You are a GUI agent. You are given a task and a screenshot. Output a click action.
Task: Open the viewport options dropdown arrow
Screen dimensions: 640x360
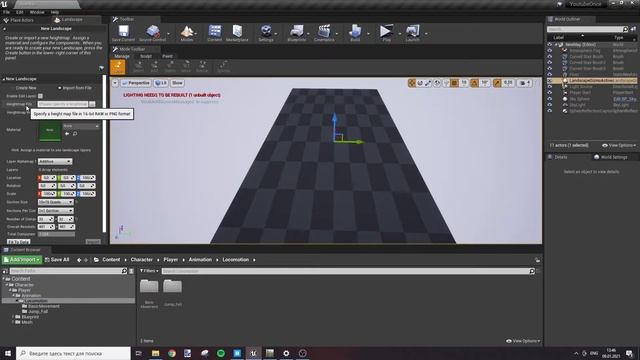click(115, 83)
